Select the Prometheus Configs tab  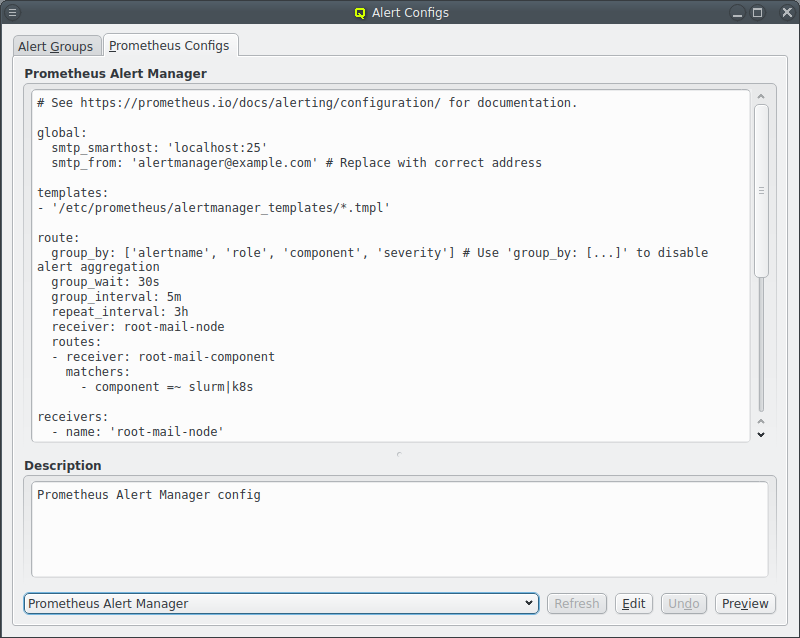pyautogui.click(x=169, y=45)
